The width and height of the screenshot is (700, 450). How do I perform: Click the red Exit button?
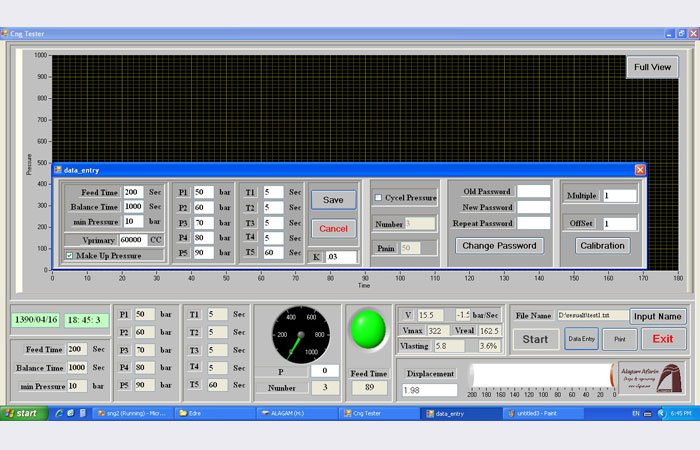(x=663, y=339)
